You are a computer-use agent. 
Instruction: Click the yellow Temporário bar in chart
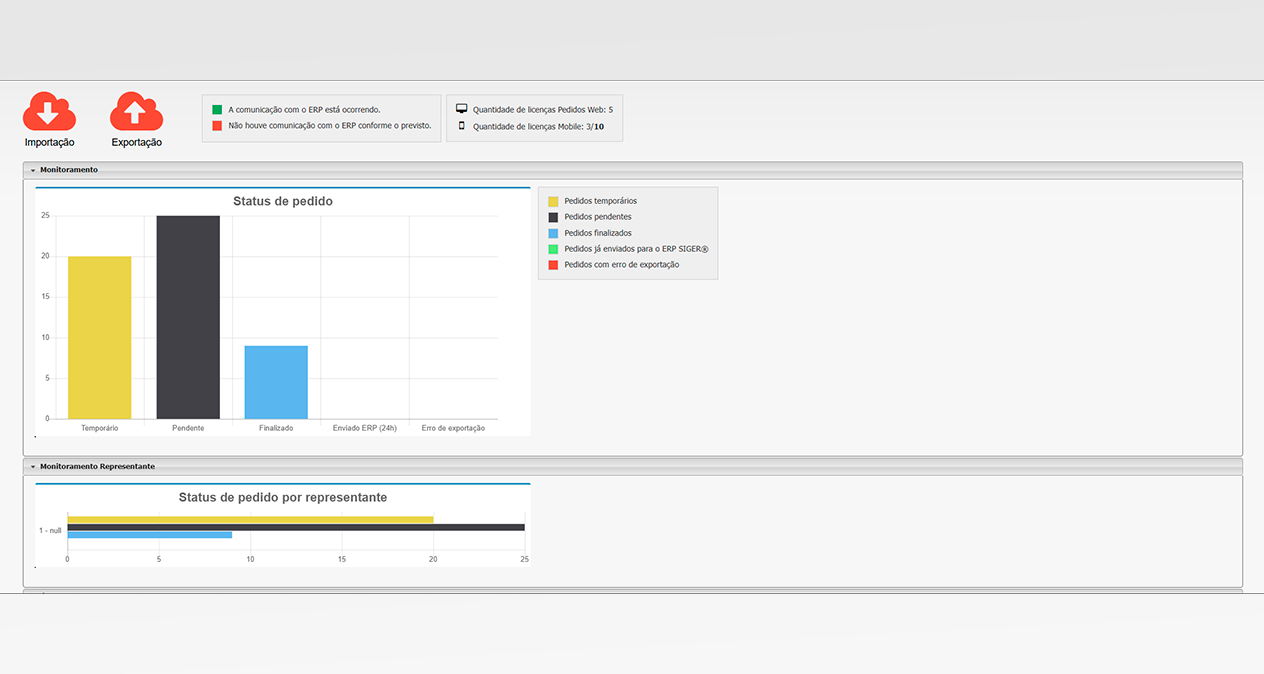tap(99, 337)
